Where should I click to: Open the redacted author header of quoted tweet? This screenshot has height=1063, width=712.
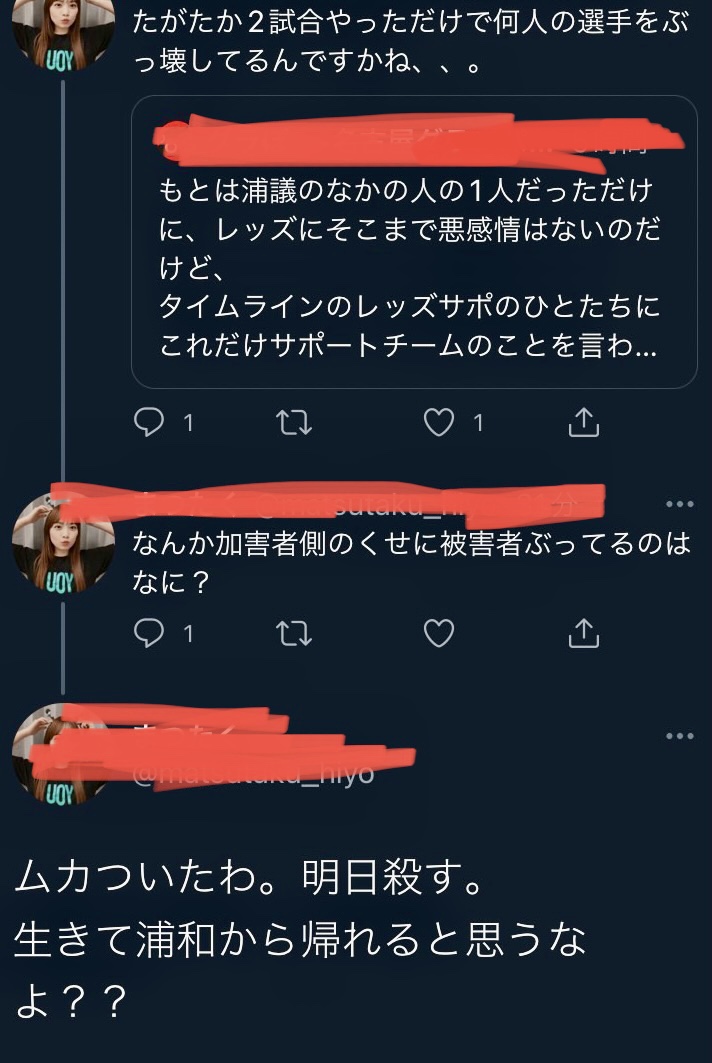point(418,140)
